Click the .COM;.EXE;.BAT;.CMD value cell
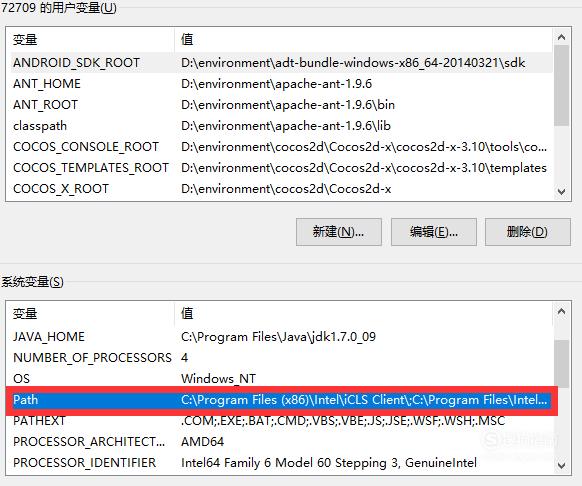This screenshot has width=582, height=486. (x=343, y=421)
